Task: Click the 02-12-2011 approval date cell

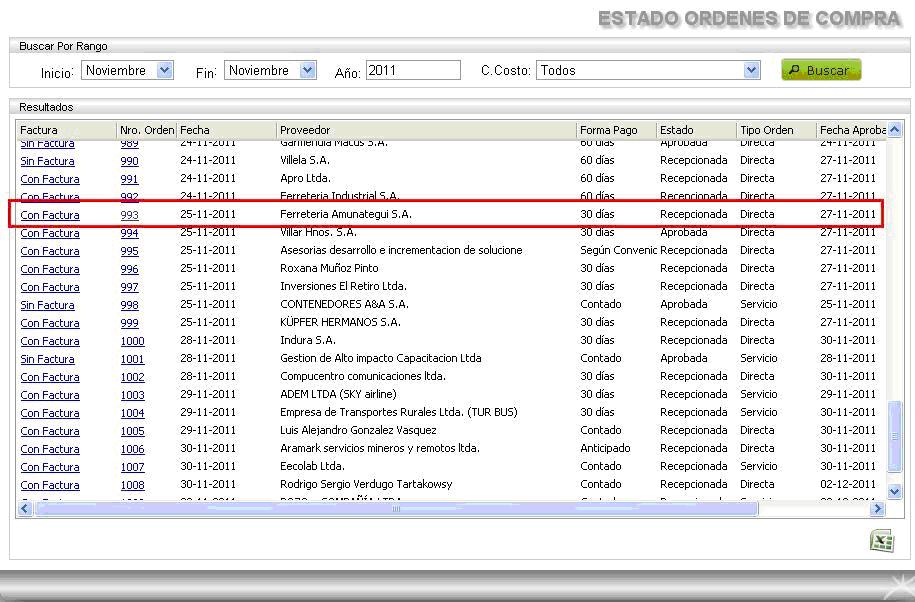Action: point(848,484)
